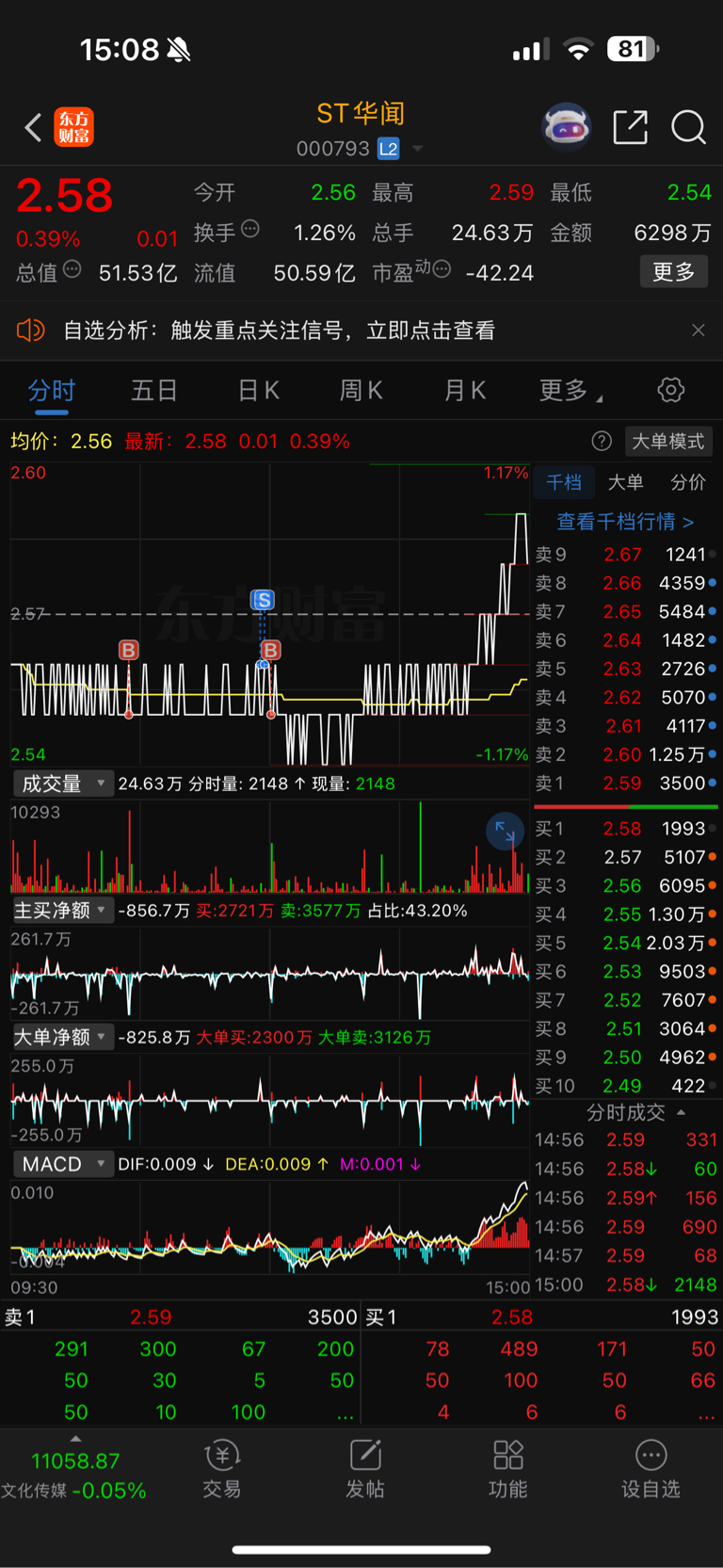Screen dimensions: 723x1568
Task: Tap the expand chart fullscreen icon
Action: (506, 832)
